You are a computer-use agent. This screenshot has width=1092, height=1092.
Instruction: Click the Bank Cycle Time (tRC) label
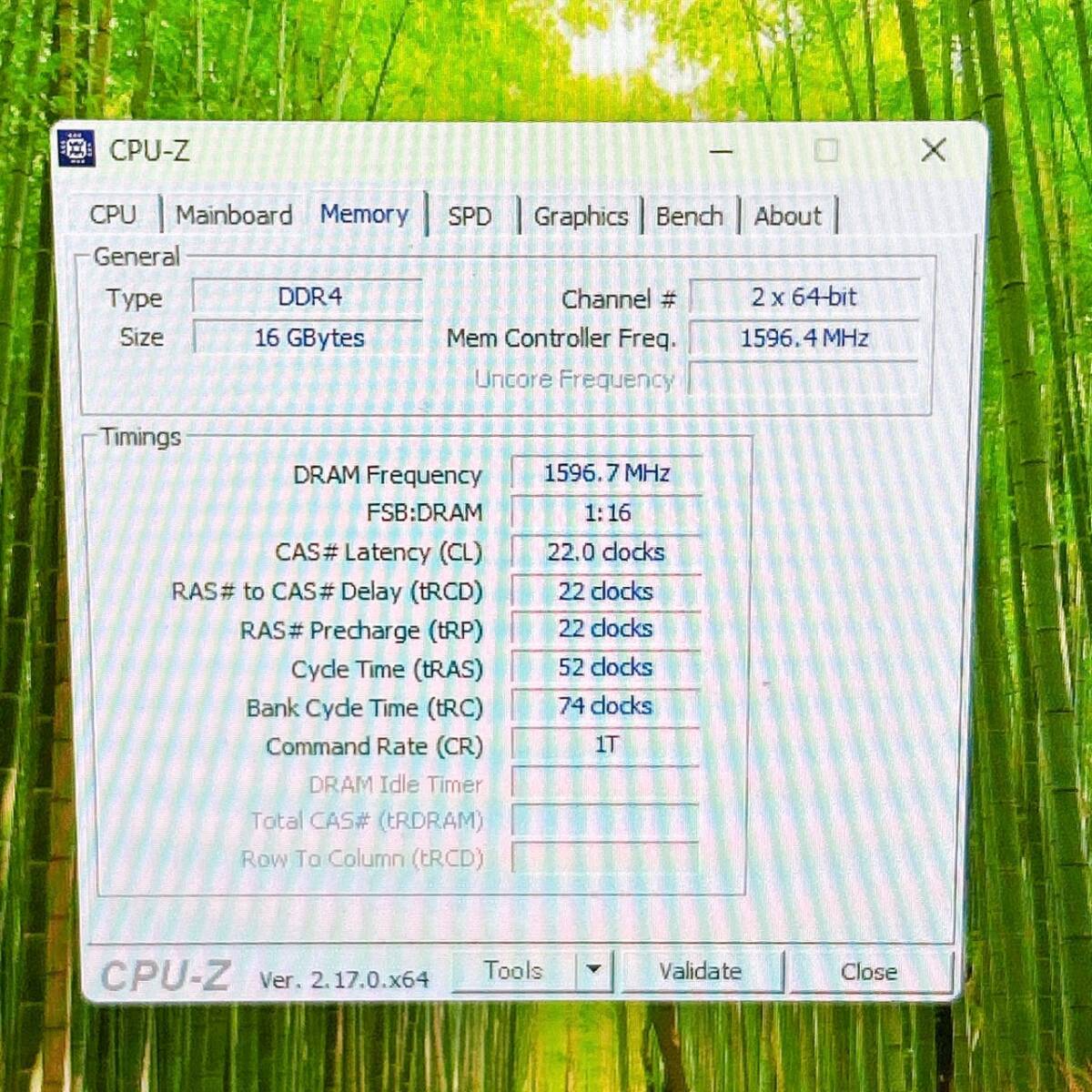pyautogui.click(x=364, y=708)
